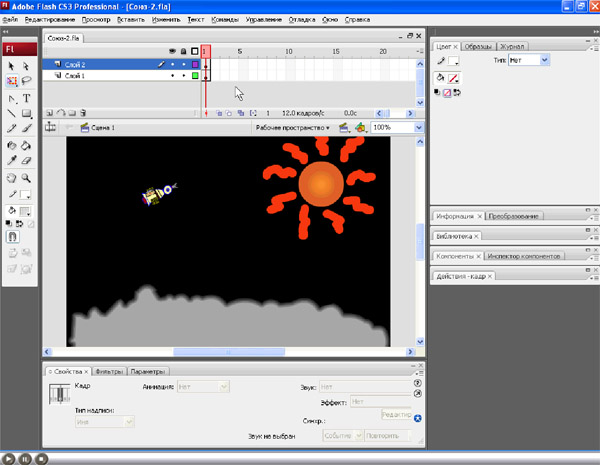This screenshot has width=600, height=465.
Task: Toggle visibility dot for Слой 2
Action: [x=172, y=64]
